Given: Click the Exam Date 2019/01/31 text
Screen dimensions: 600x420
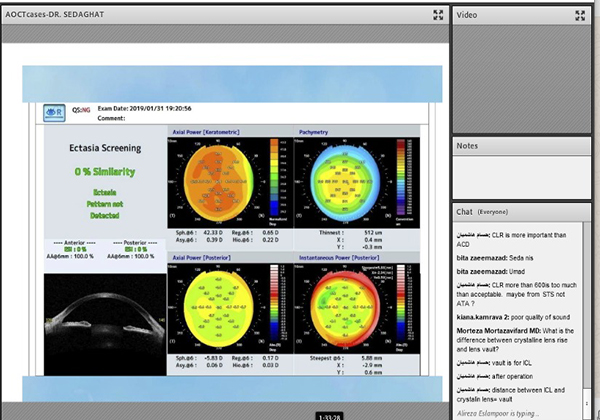Looking at the screenshot, I should pyautogui.click(x=144, y=109).
